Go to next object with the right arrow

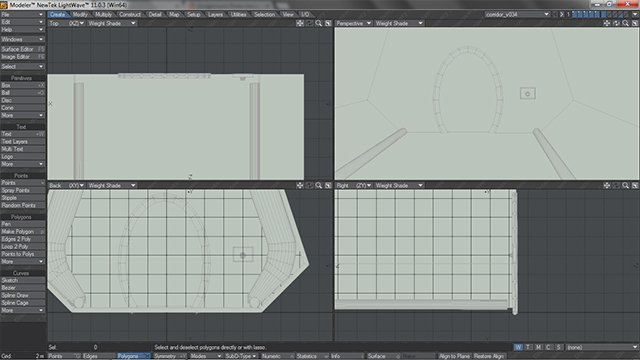(562, 14)
